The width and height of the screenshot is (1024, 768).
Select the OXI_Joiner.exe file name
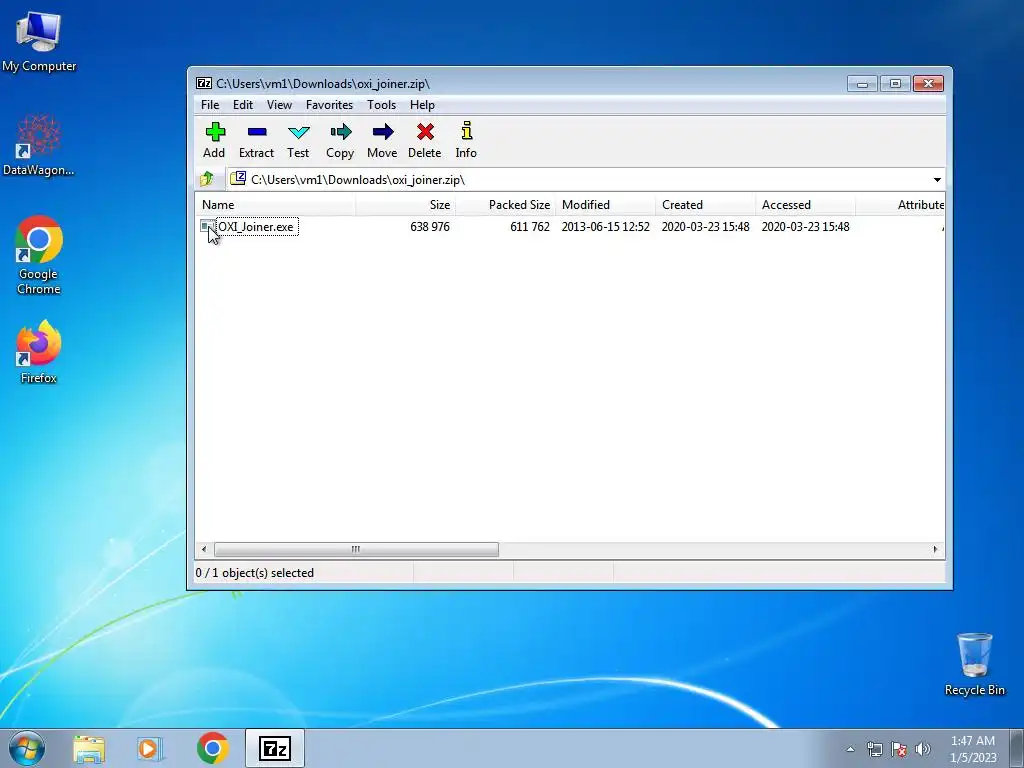pos(256,227)
